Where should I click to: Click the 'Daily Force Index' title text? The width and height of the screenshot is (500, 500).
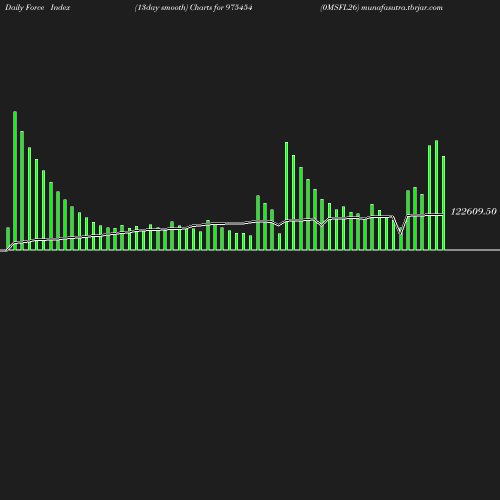[x=38, y=7]
